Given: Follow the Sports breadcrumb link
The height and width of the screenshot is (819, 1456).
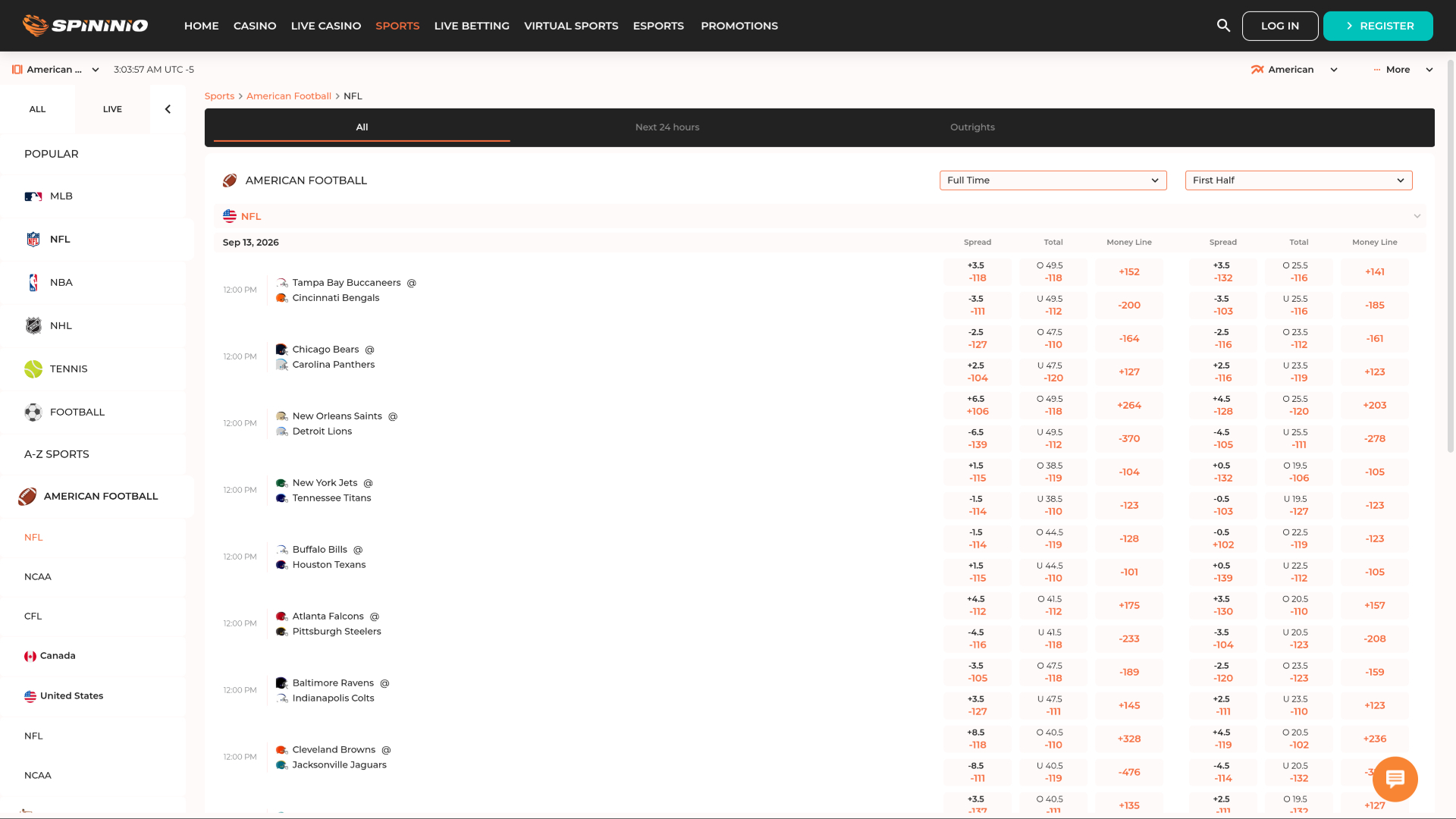Looking at the screenshot, I should [219, 96].
